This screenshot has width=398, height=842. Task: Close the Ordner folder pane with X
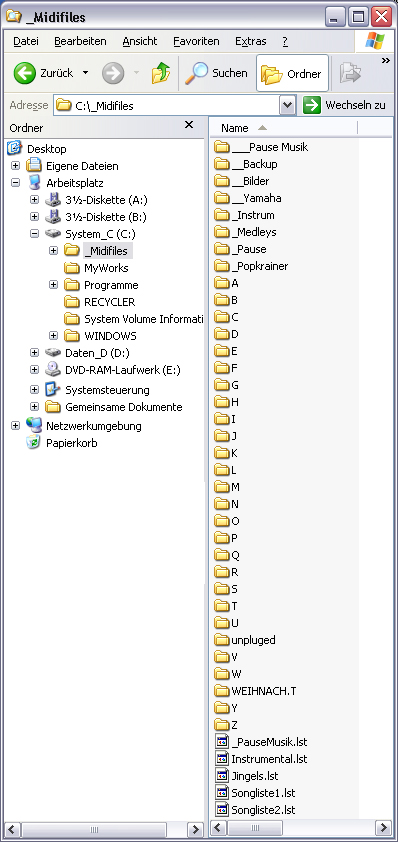coord(189,125)
